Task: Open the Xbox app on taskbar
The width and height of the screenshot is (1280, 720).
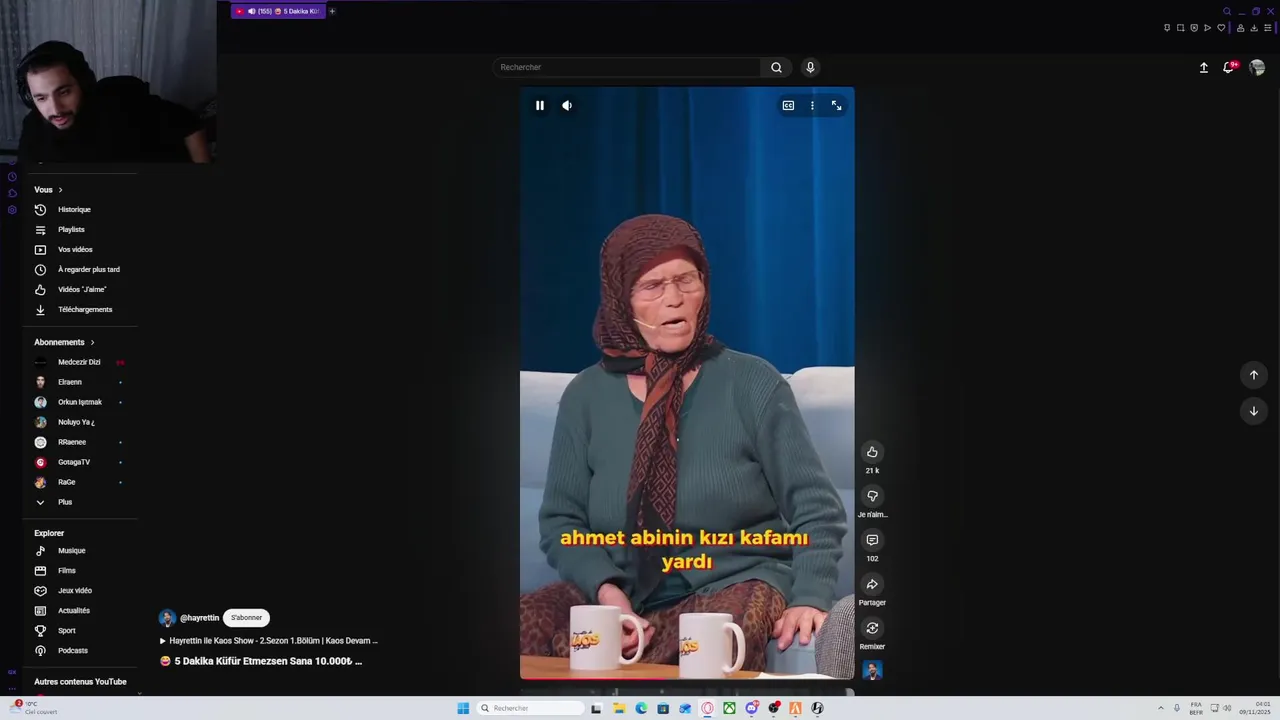Action: click(x=729, y=708)
